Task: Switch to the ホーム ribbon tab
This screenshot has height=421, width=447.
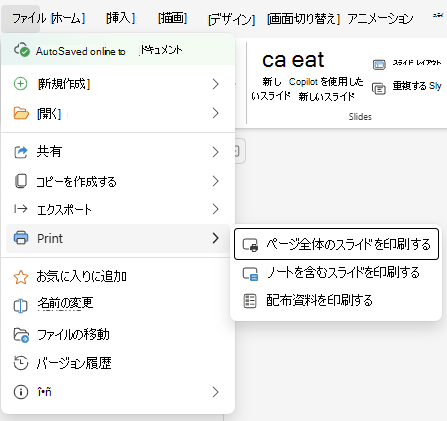Action: (x=68, y=18)
